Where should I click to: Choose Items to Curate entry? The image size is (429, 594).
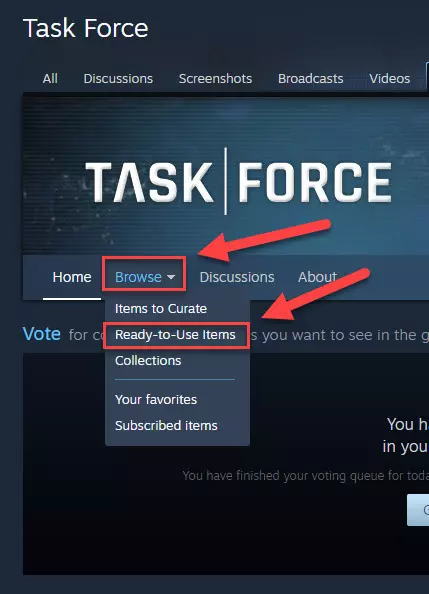point(161,309)
